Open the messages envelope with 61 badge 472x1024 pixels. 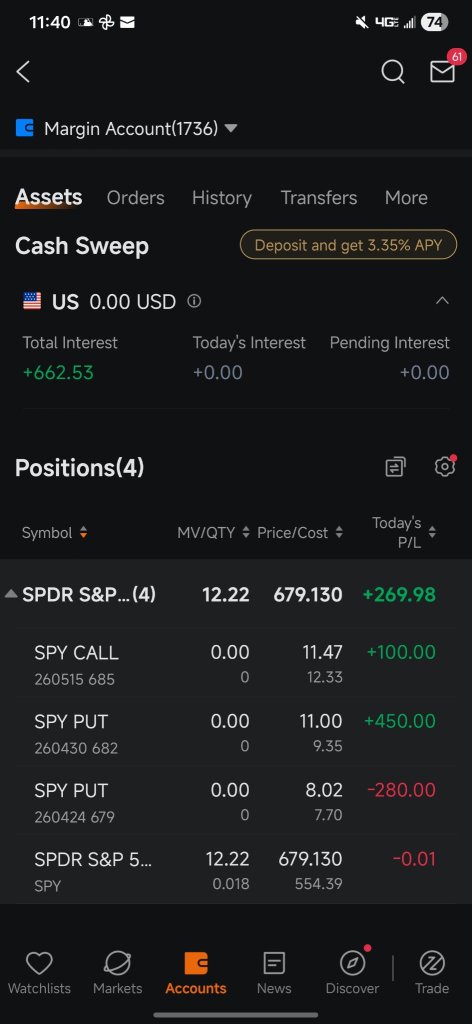[443, 69]
